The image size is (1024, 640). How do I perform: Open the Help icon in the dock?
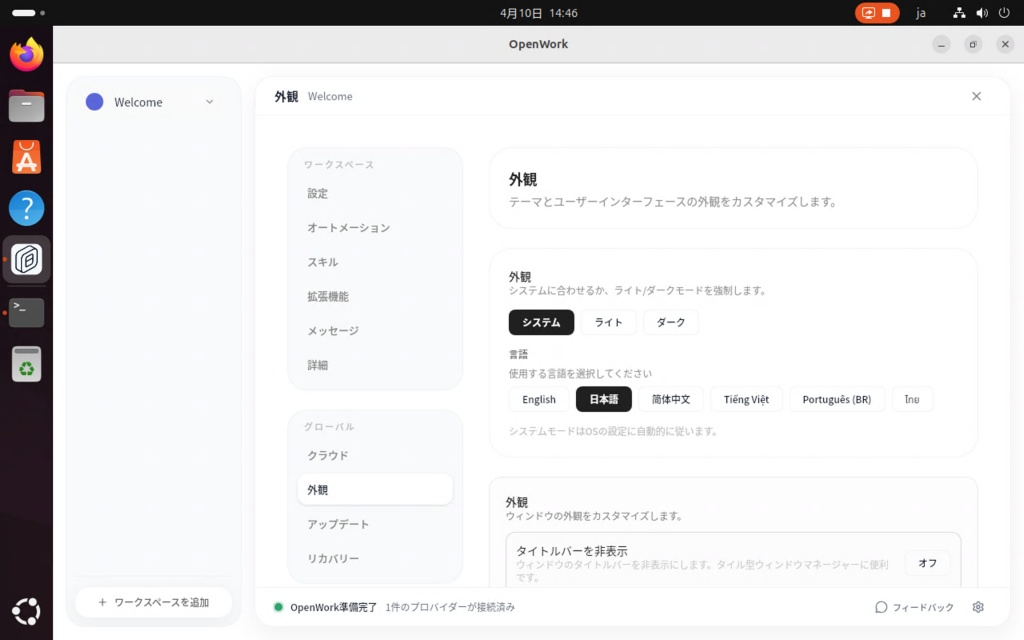pos(27,209)
